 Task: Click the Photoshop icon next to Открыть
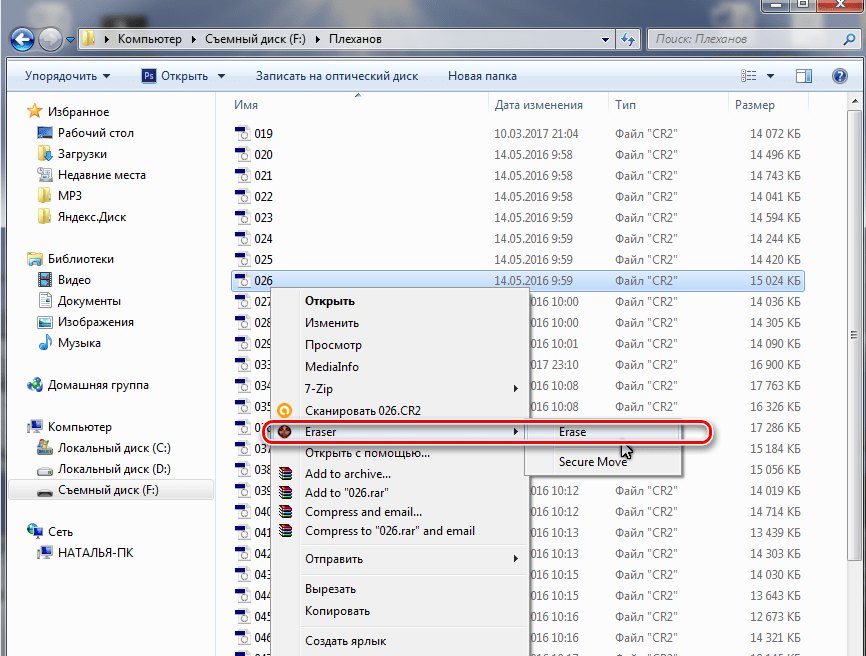149,76
